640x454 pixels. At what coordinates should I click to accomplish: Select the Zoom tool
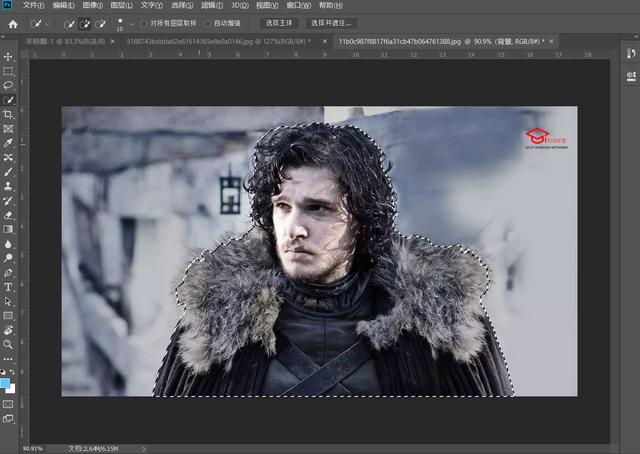pos(8,345)
